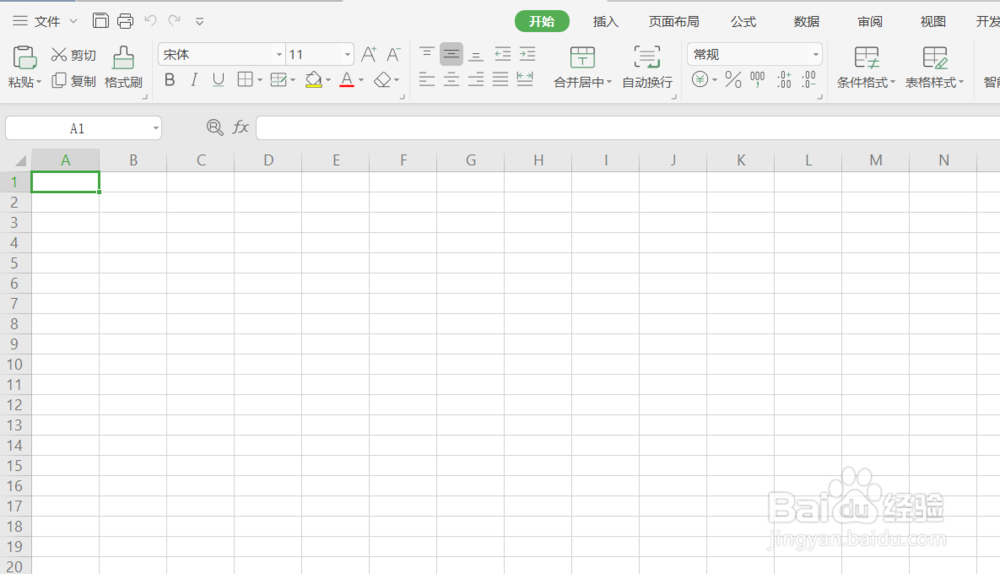The width and height of the screenshot is (1000, 574).
Task: Click the Undo arrow
Action: 151,20
